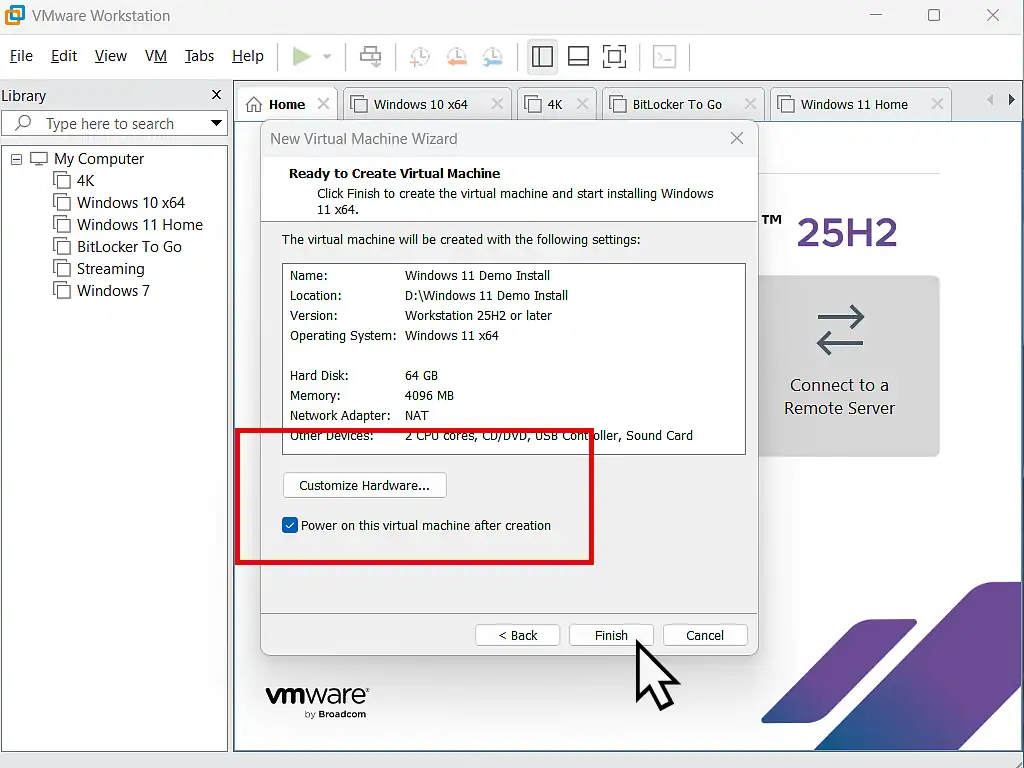Open the Snapshot Manager
1024x768 pixels.
coord(493,56)
